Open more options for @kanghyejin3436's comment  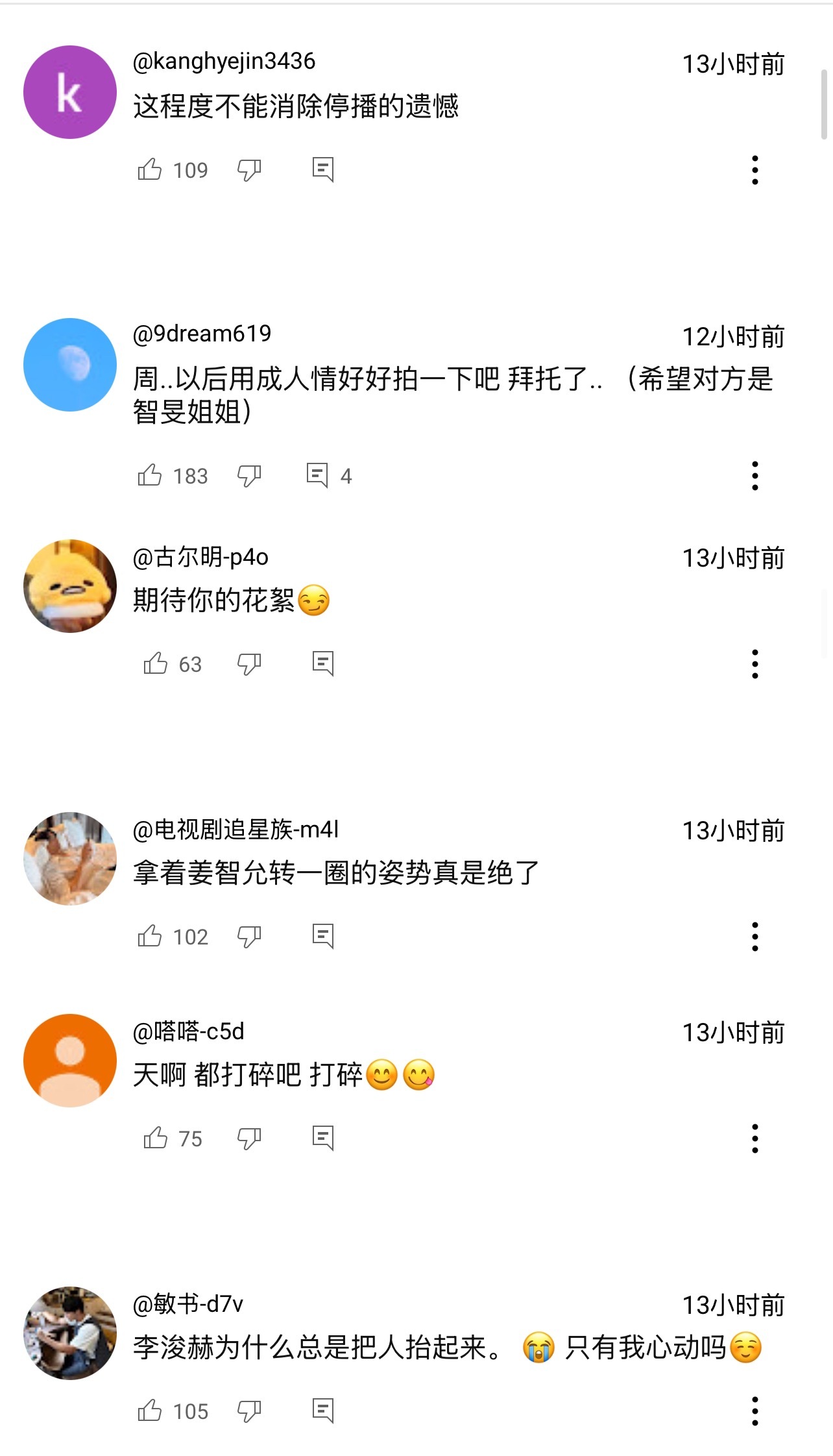click(x=755, y=170)
